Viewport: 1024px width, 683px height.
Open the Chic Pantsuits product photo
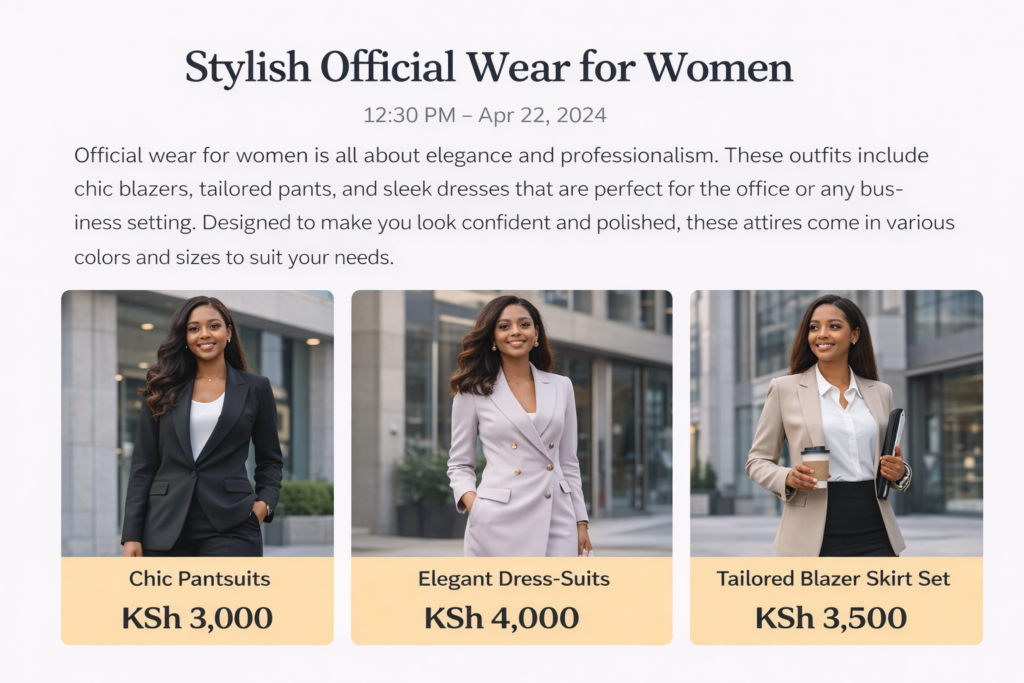pos(197,423)
